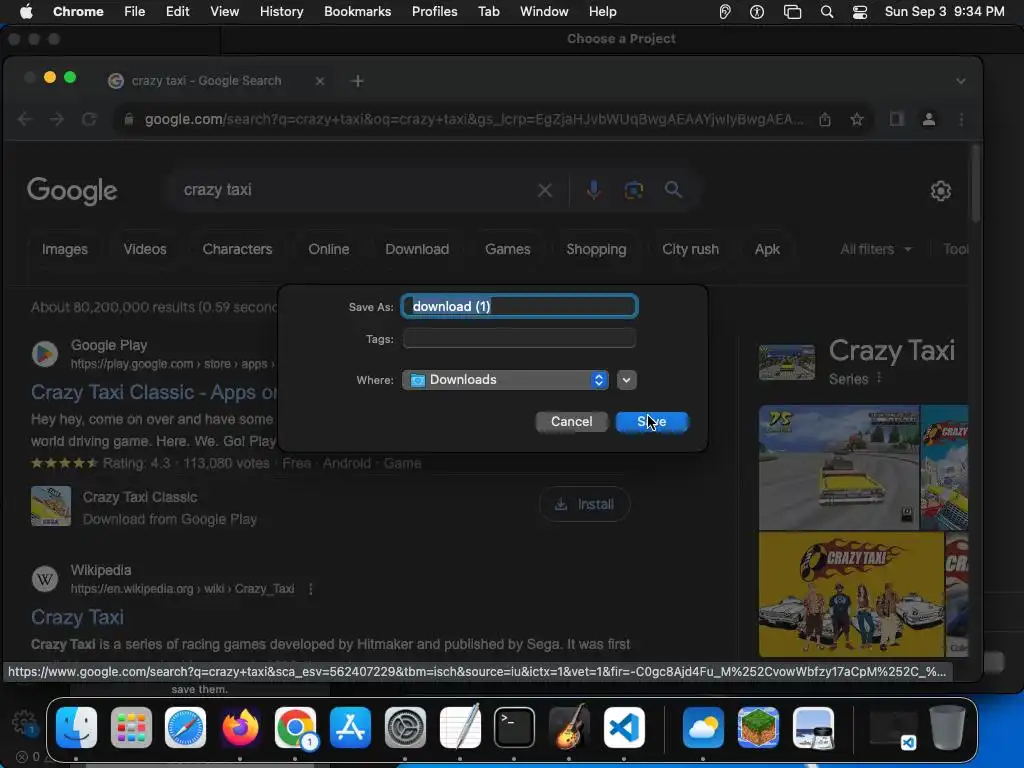Open Chrome profile avatar icon
The image size is (1024, 768).
tap(929, 119)
